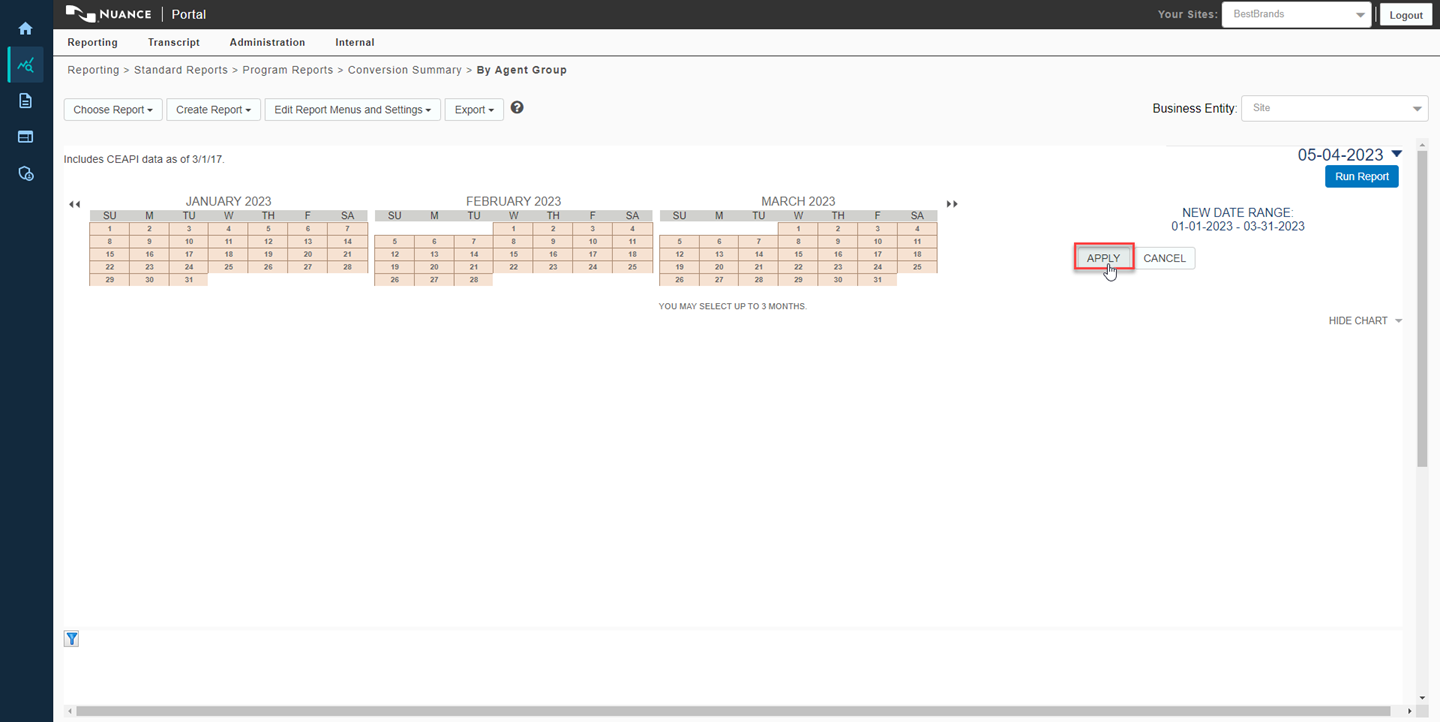Collapse chart using HIDE CHART toggle
1440x722 pixels.
pos(1364,321)
